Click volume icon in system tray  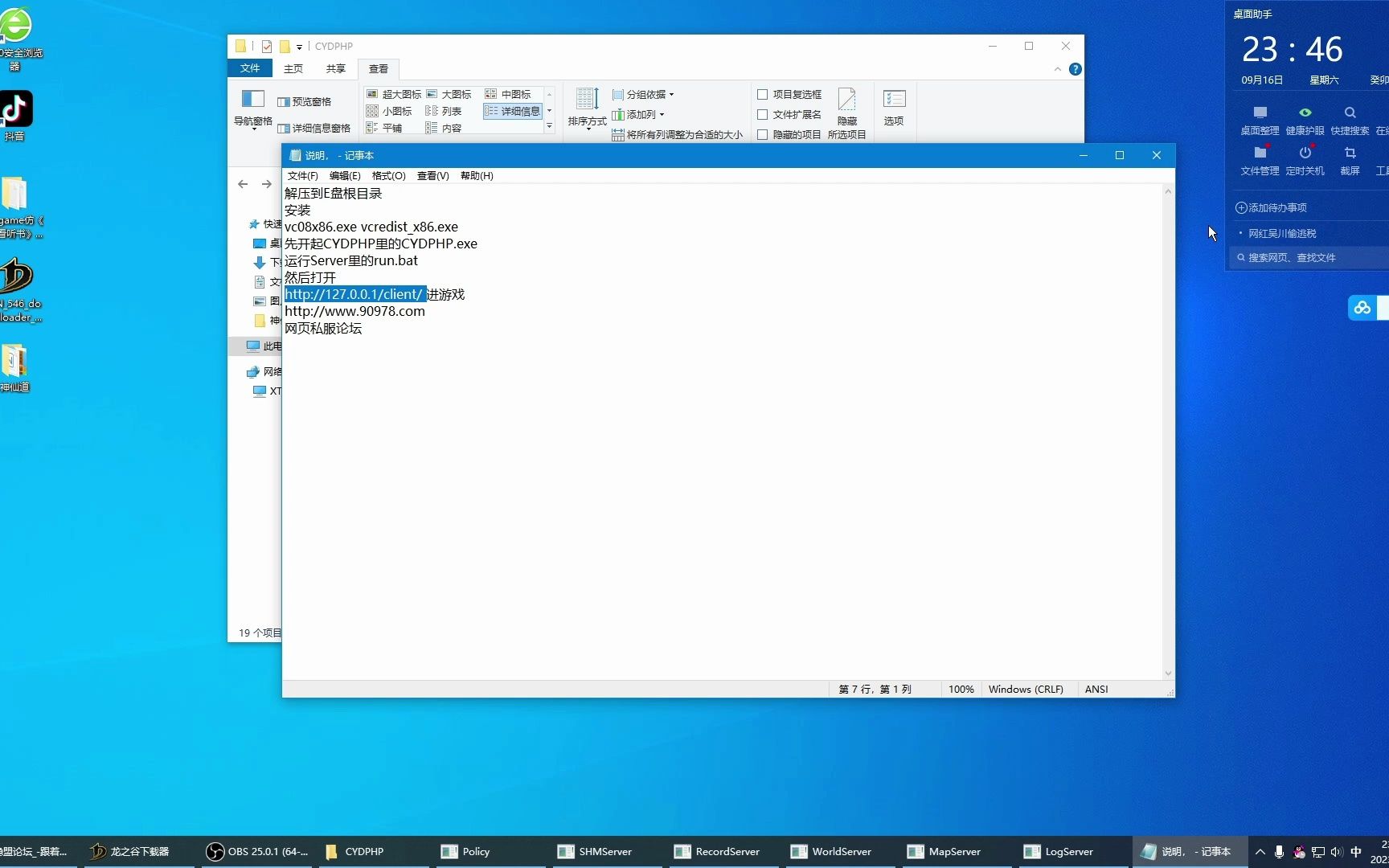coord(1336,852)
